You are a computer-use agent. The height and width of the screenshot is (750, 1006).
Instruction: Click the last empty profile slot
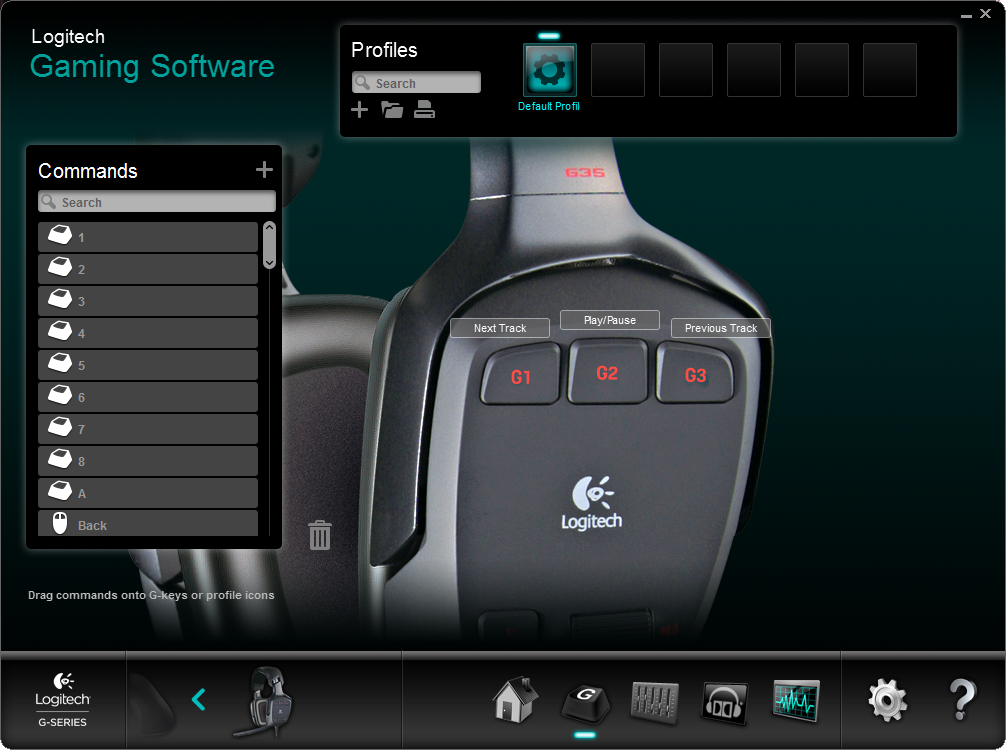coord(890,70)
